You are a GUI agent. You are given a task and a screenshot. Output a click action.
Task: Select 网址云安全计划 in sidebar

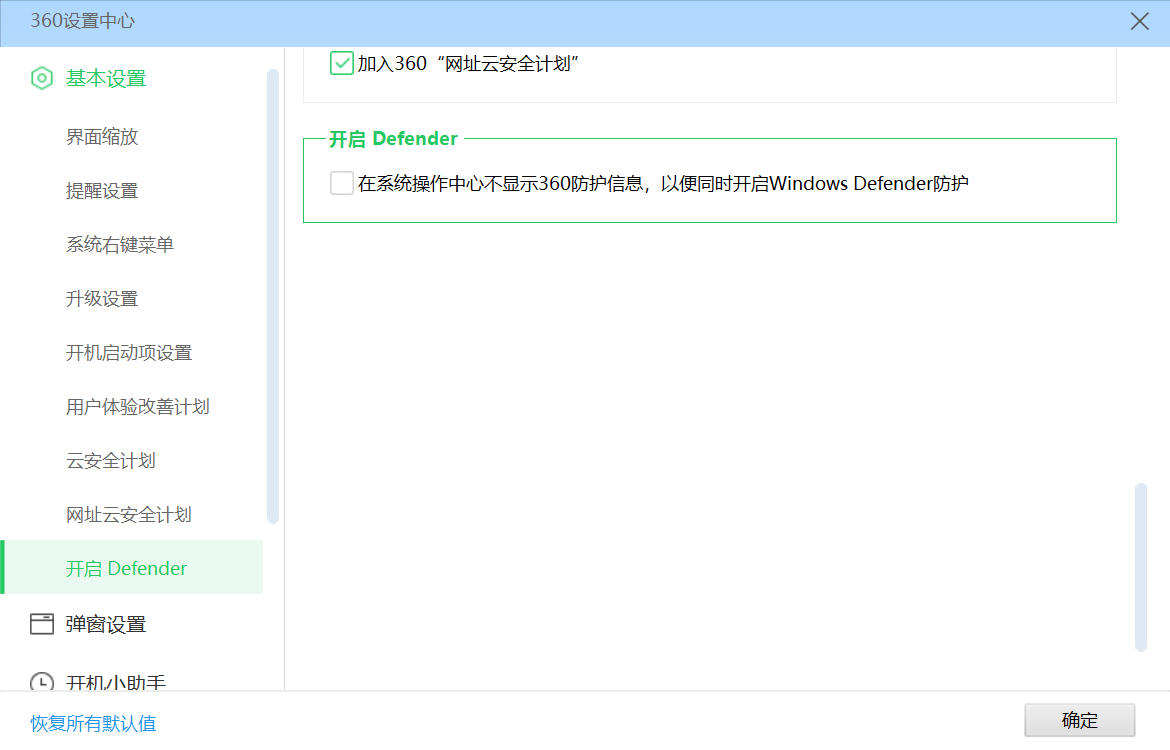click(129, 515)
